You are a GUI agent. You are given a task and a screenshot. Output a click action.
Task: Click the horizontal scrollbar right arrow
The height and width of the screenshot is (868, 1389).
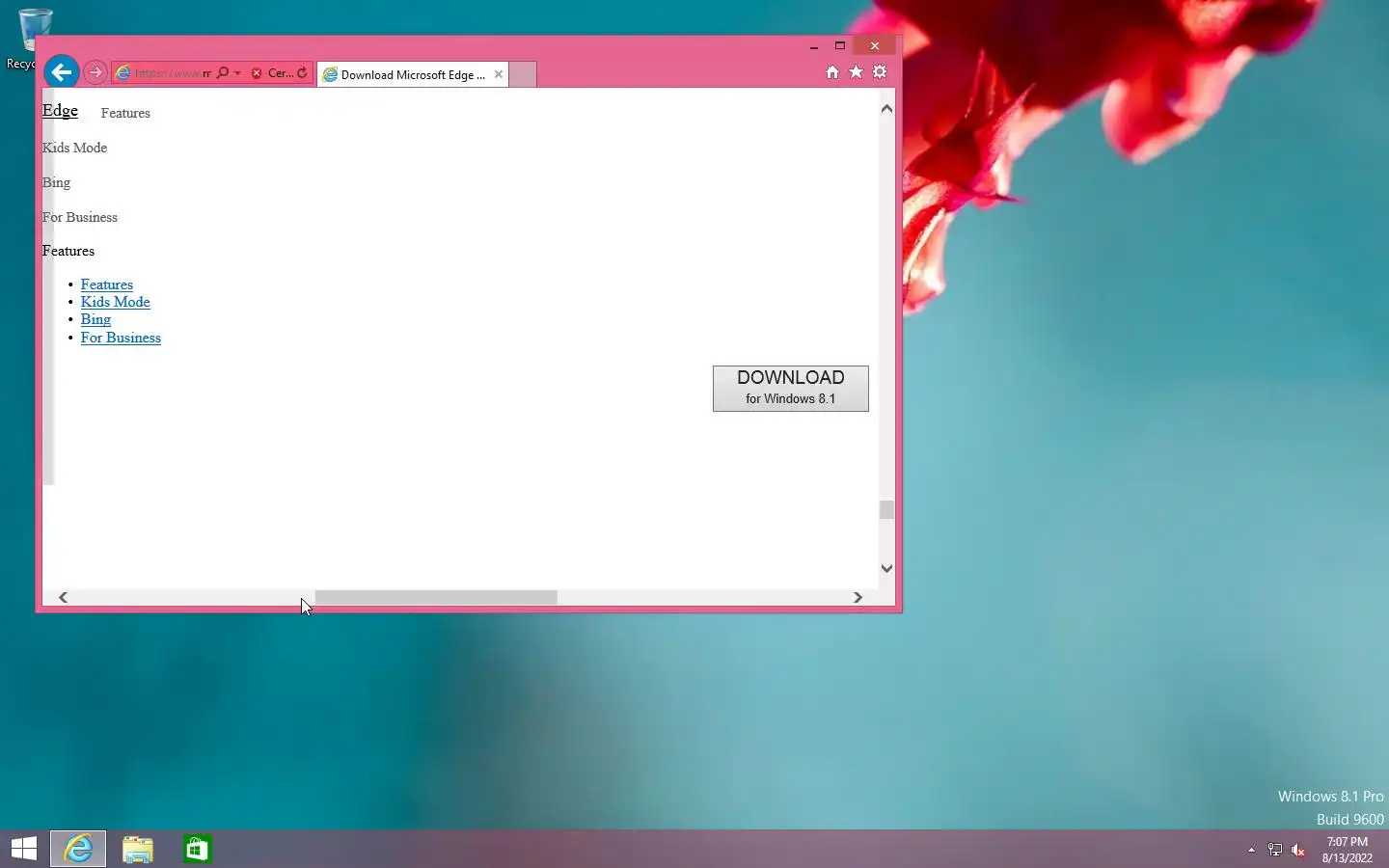coord(858,597)
